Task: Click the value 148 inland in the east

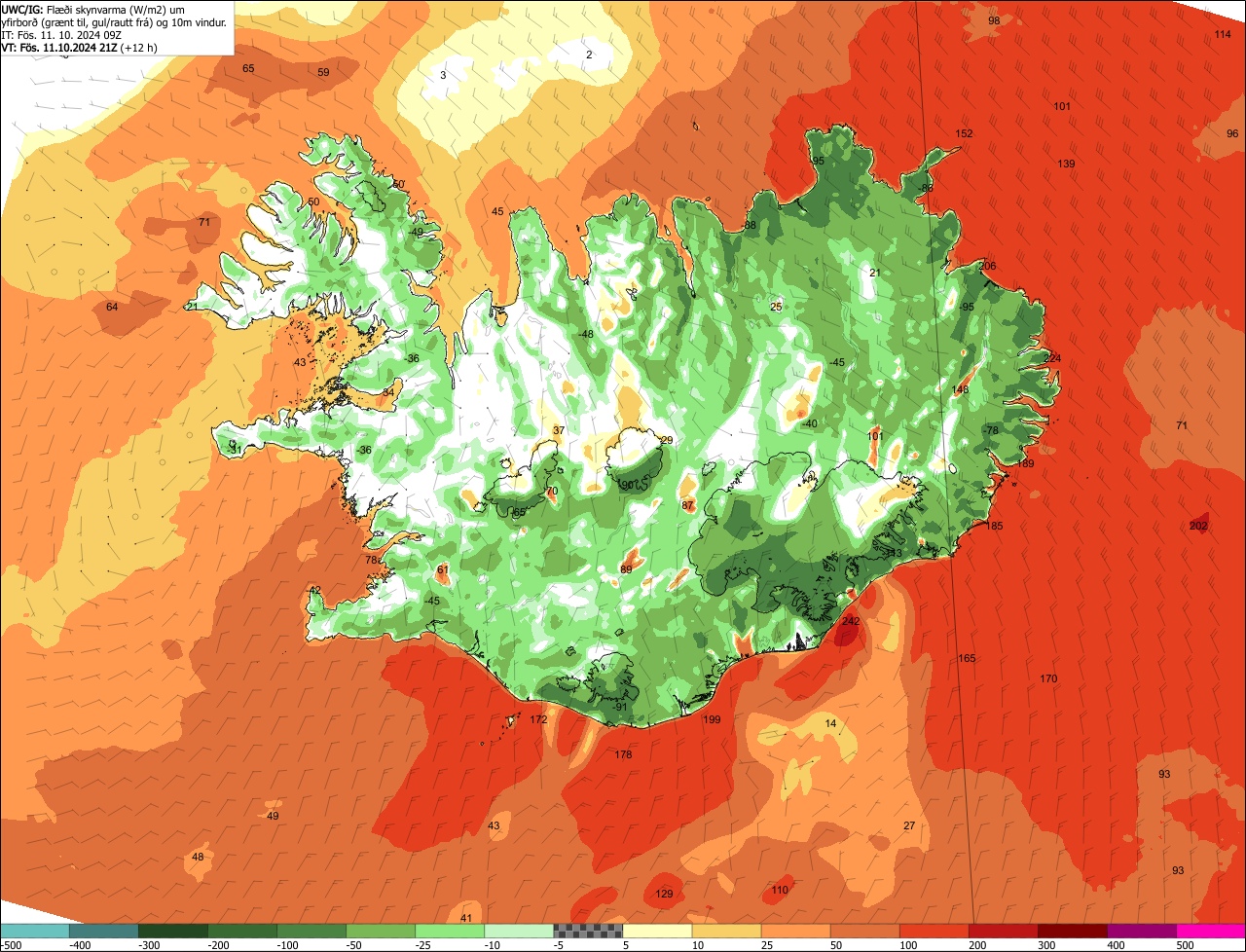Action: click(961, 390)
